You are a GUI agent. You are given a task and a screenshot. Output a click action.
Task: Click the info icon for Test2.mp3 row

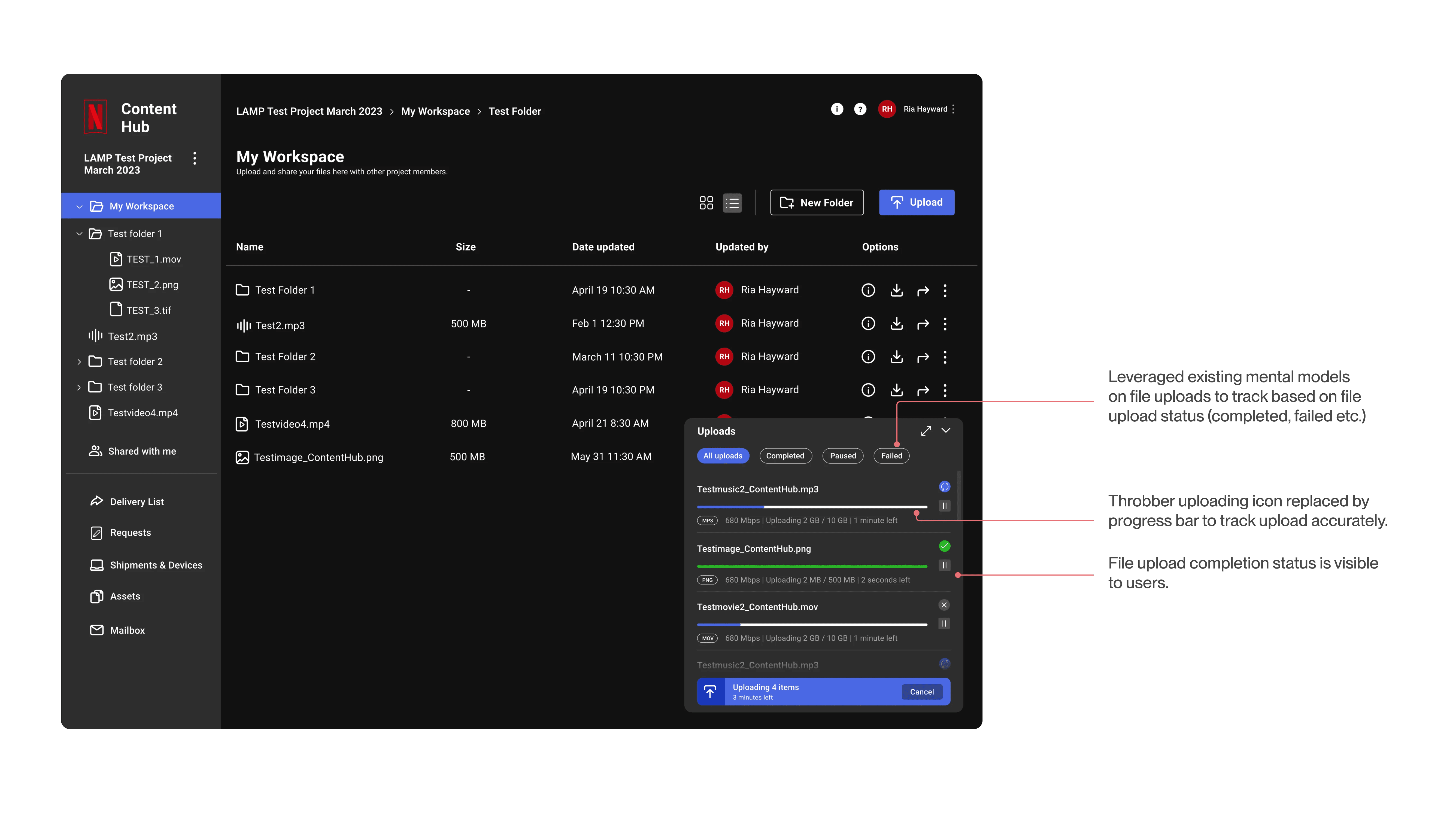(x=868, y=324)
